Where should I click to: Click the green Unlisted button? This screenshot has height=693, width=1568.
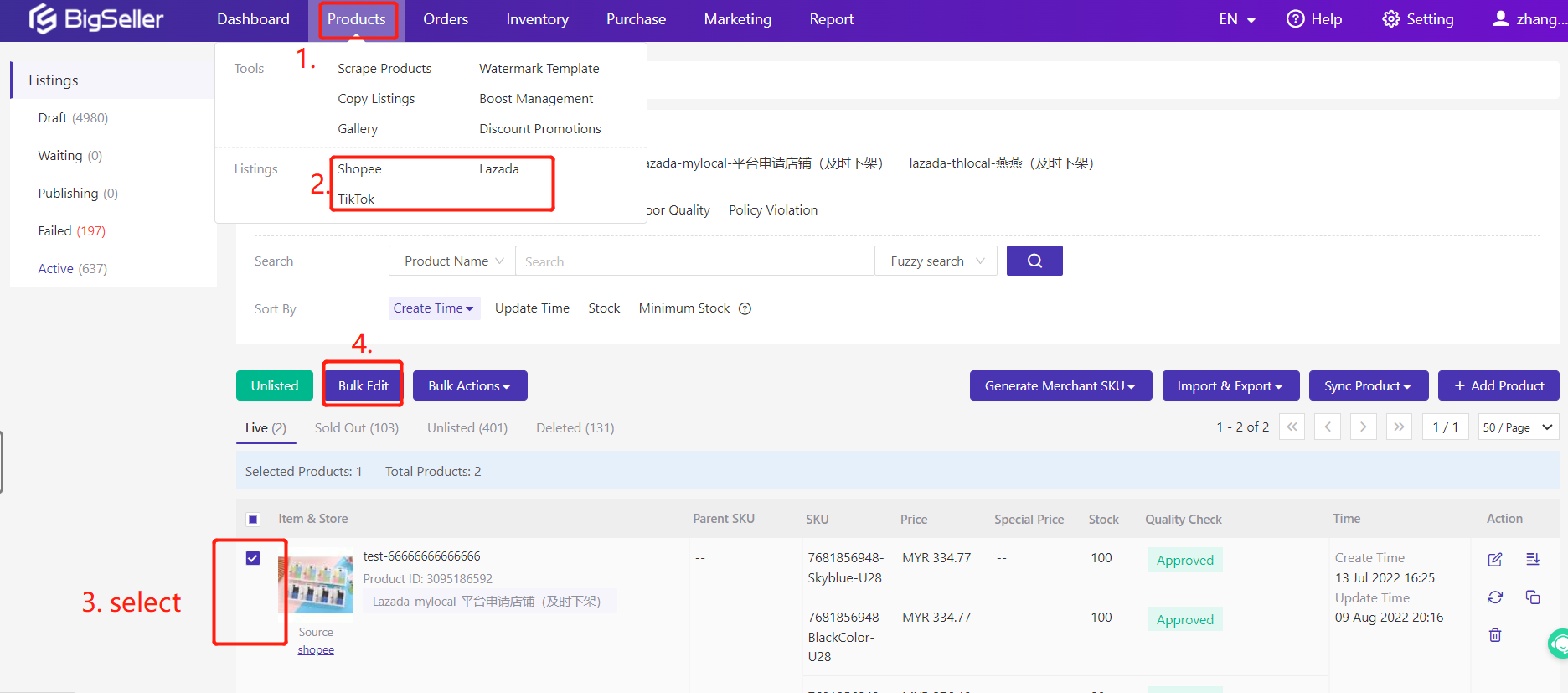coord(275,385)
